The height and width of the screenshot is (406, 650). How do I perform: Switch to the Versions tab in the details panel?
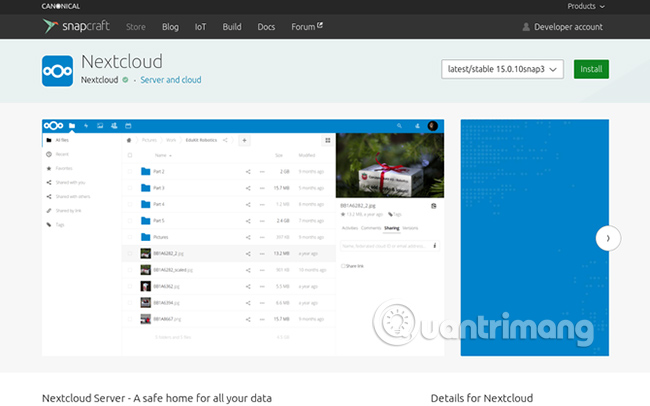click(411, 228)
